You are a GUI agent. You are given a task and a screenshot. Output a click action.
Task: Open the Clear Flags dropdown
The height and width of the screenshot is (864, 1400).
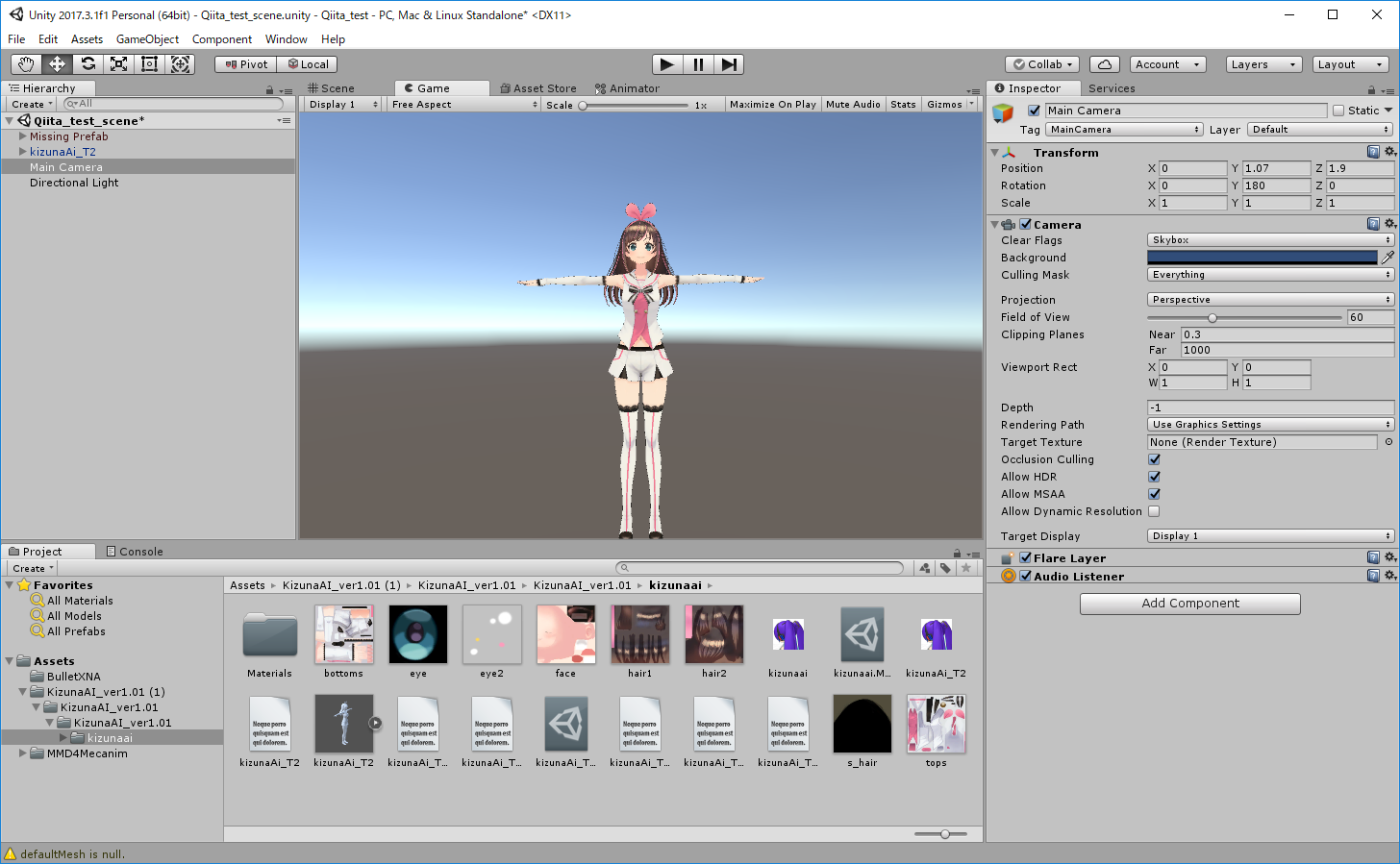point(1269,239)
